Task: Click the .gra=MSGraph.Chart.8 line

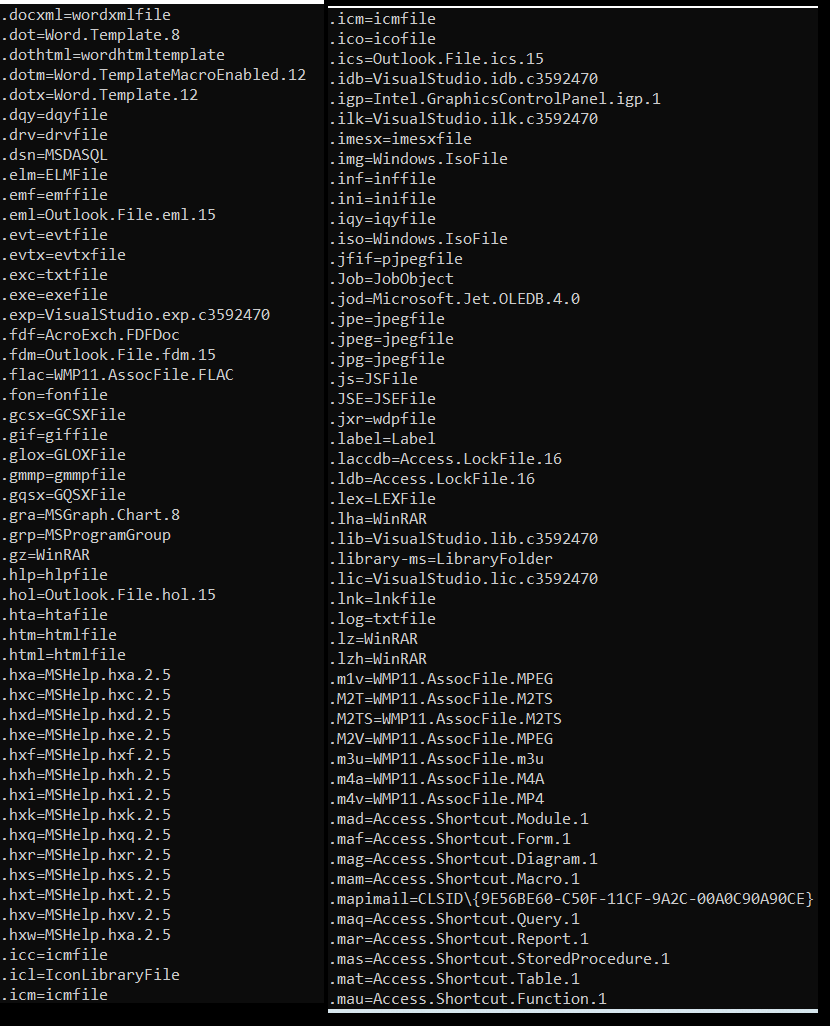Action: 90,515
